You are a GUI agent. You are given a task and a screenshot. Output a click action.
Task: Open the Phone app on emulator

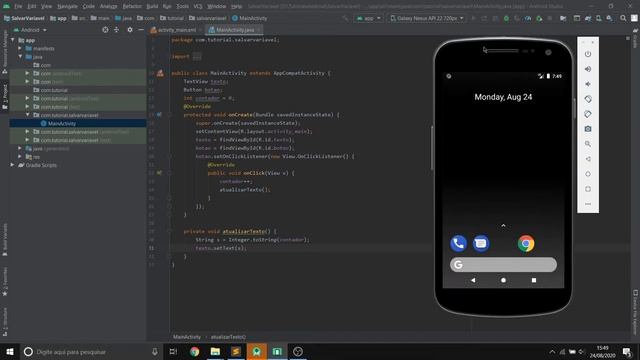click(x=458, y=244)
